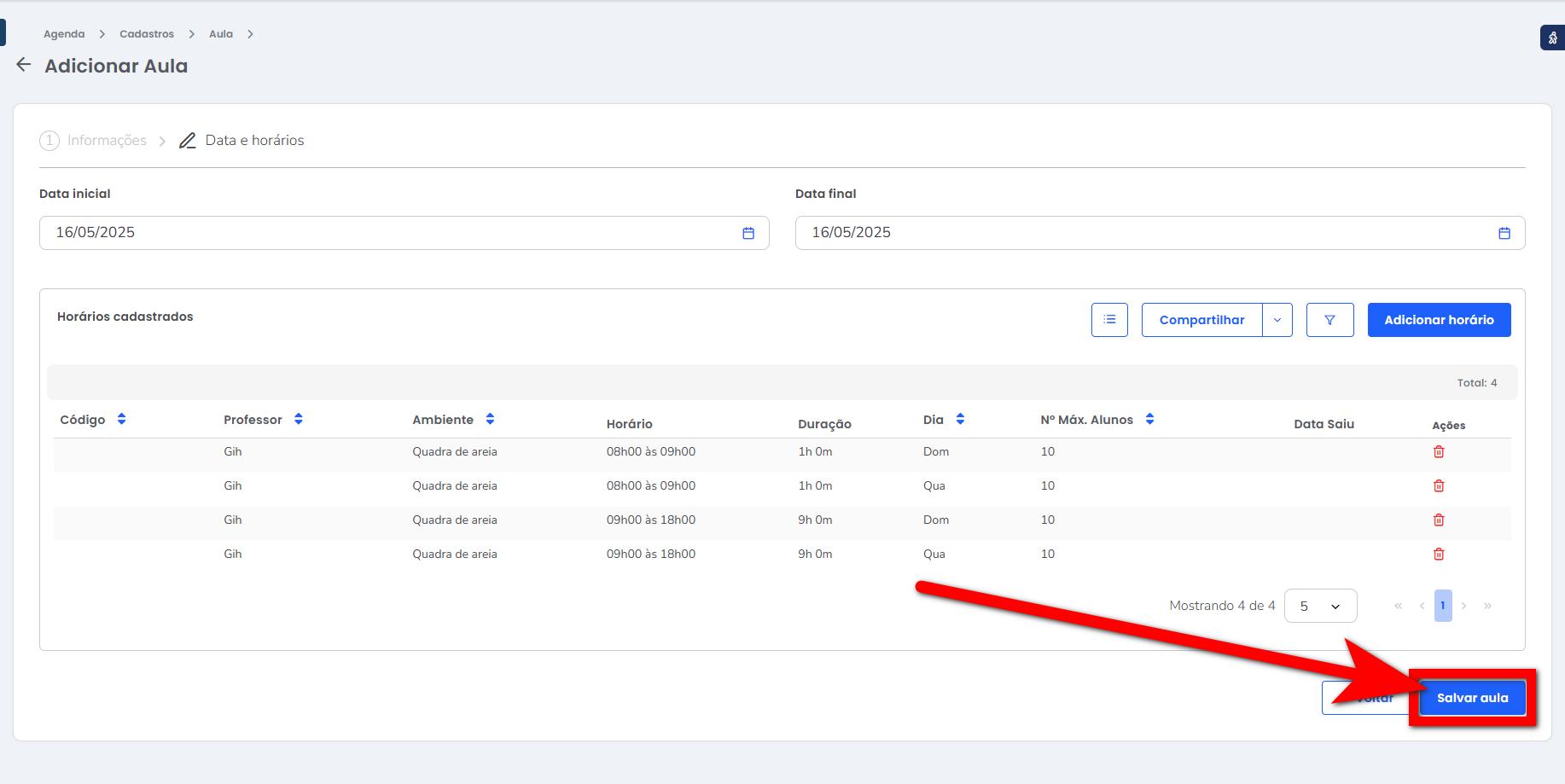This screenshot has height=784, width=1565.
Task: Open the calendar icon for Data inicial
Action: (748, 233)
